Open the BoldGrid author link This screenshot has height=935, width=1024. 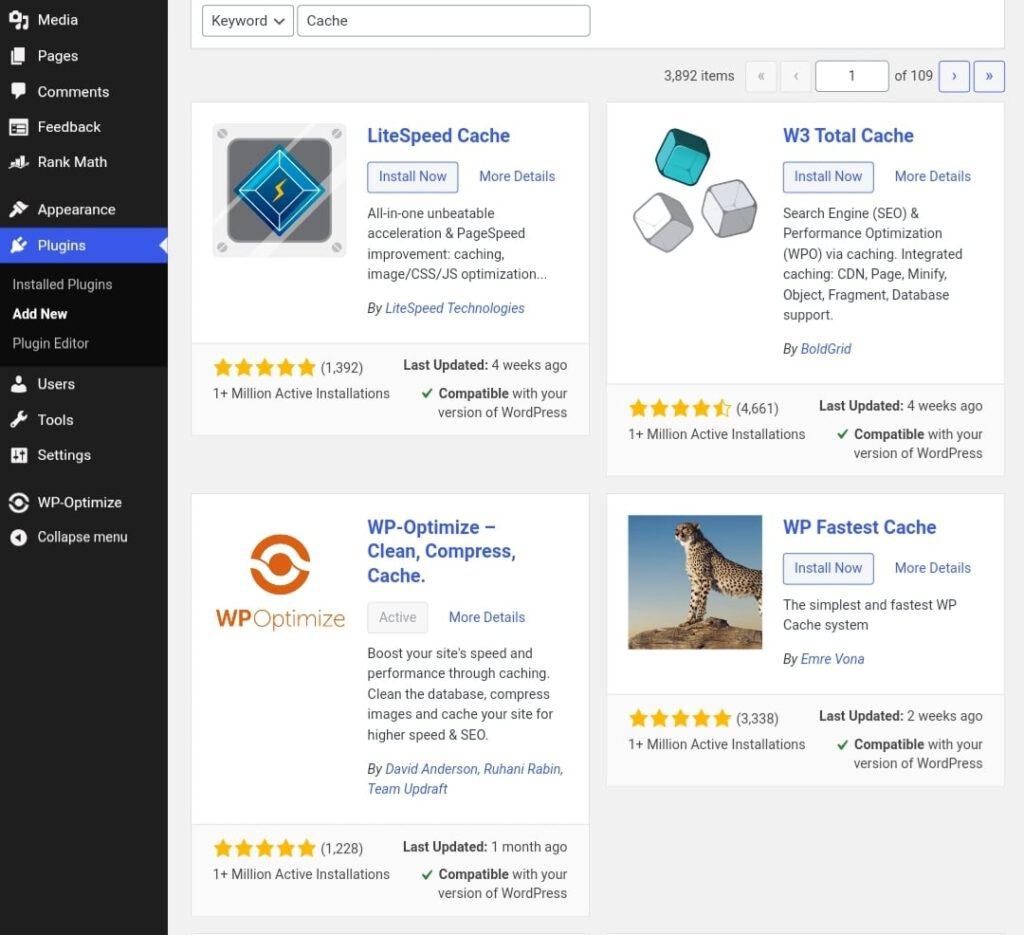point(825,349)
